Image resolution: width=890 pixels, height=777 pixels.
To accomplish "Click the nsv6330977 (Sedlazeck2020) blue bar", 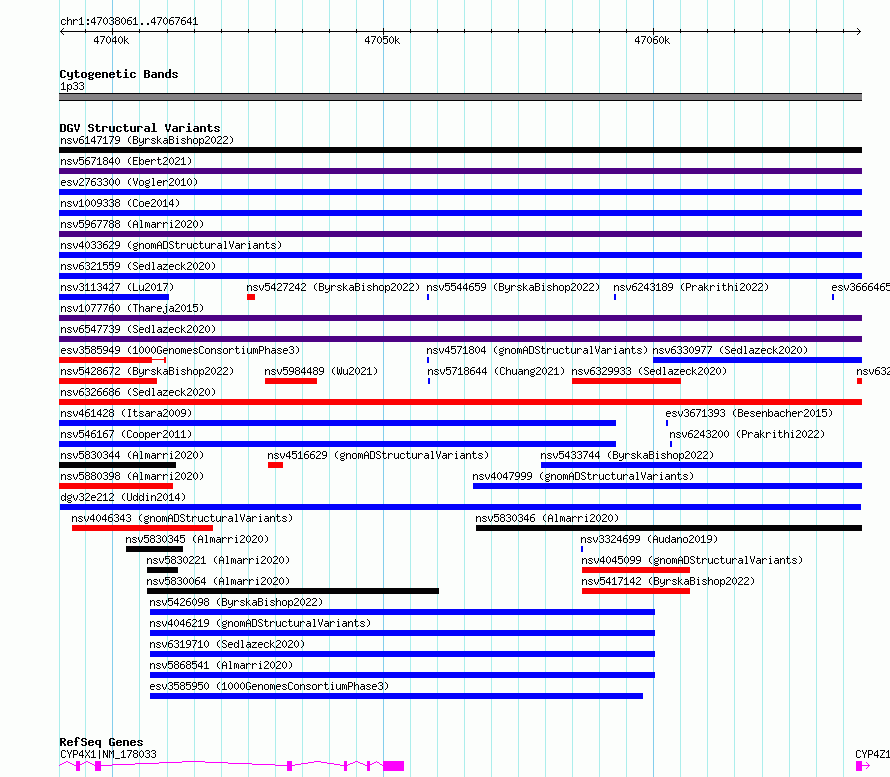I will tap(757, 360).
